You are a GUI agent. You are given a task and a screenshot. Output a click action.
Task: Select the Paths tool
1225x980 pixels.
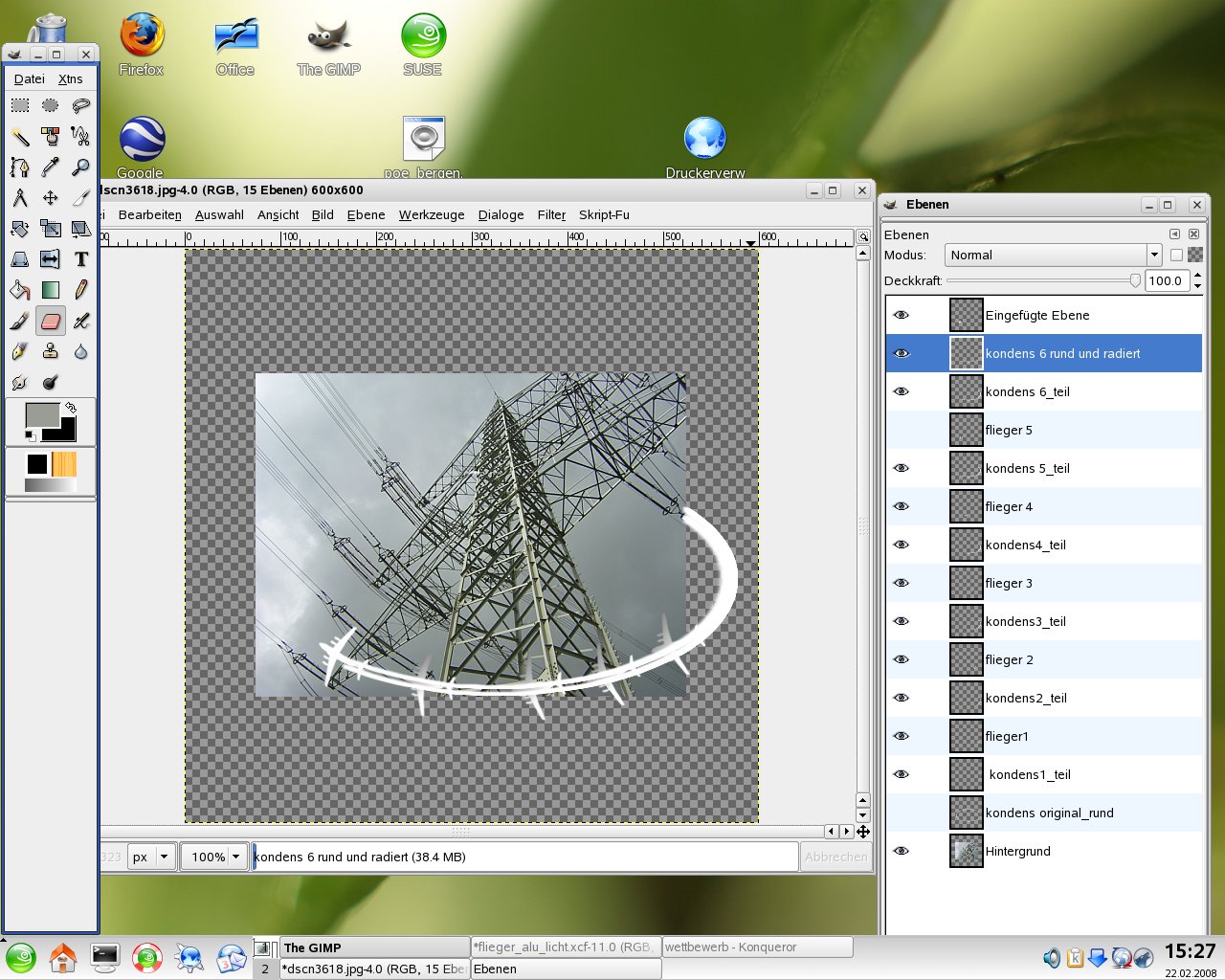click(20, 167)
